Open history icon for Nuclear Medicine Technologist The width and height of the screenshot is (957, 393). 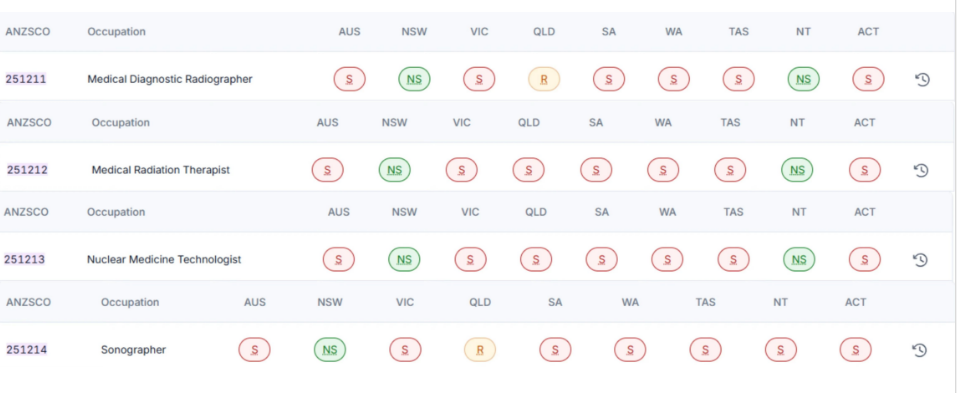pyautogui.click(x=920, y=260)
